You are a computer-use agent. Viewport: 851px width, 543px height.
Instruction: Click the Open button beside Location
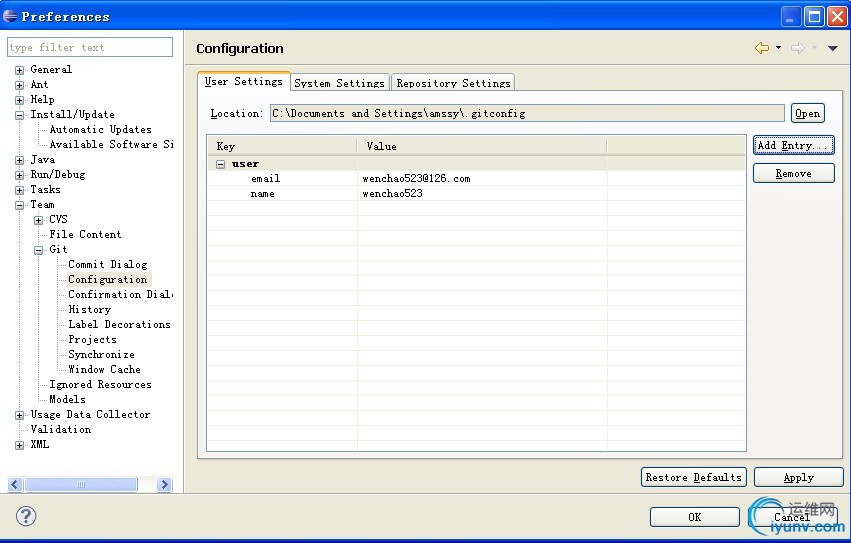(x=808, y=113)
